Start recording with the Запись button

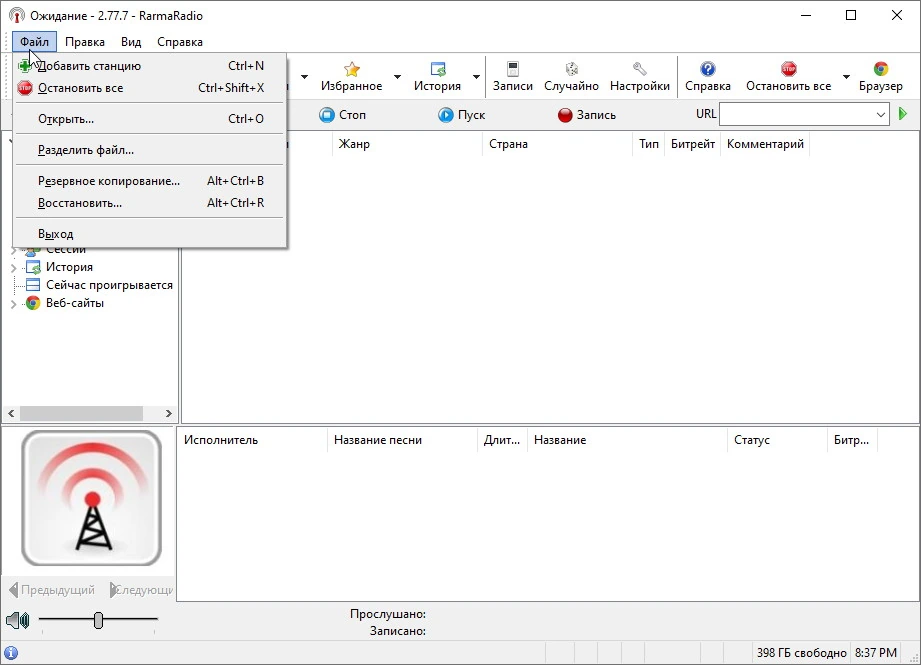point(586,115)
